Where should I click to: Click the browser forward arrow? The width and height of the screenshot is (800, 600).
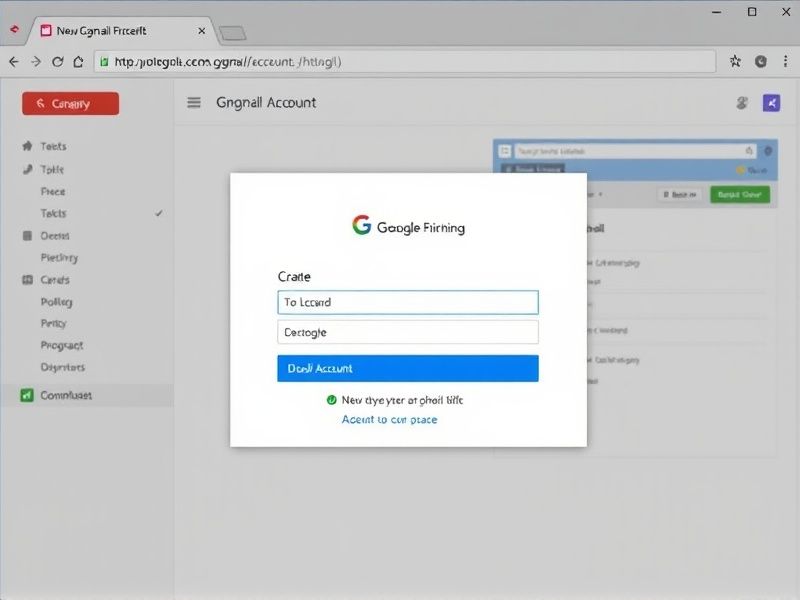click(36, 62)
